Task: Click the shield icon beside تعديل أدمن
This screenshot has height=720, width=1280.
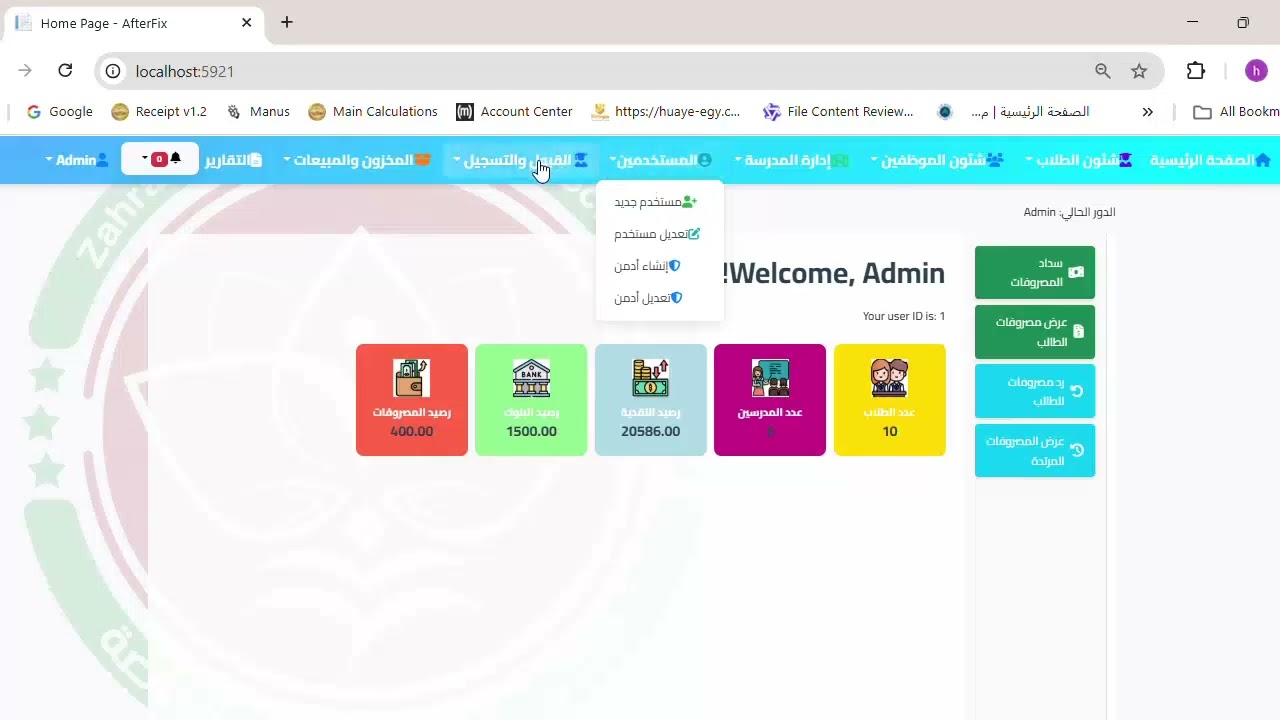Action: (x=677, y=298)
